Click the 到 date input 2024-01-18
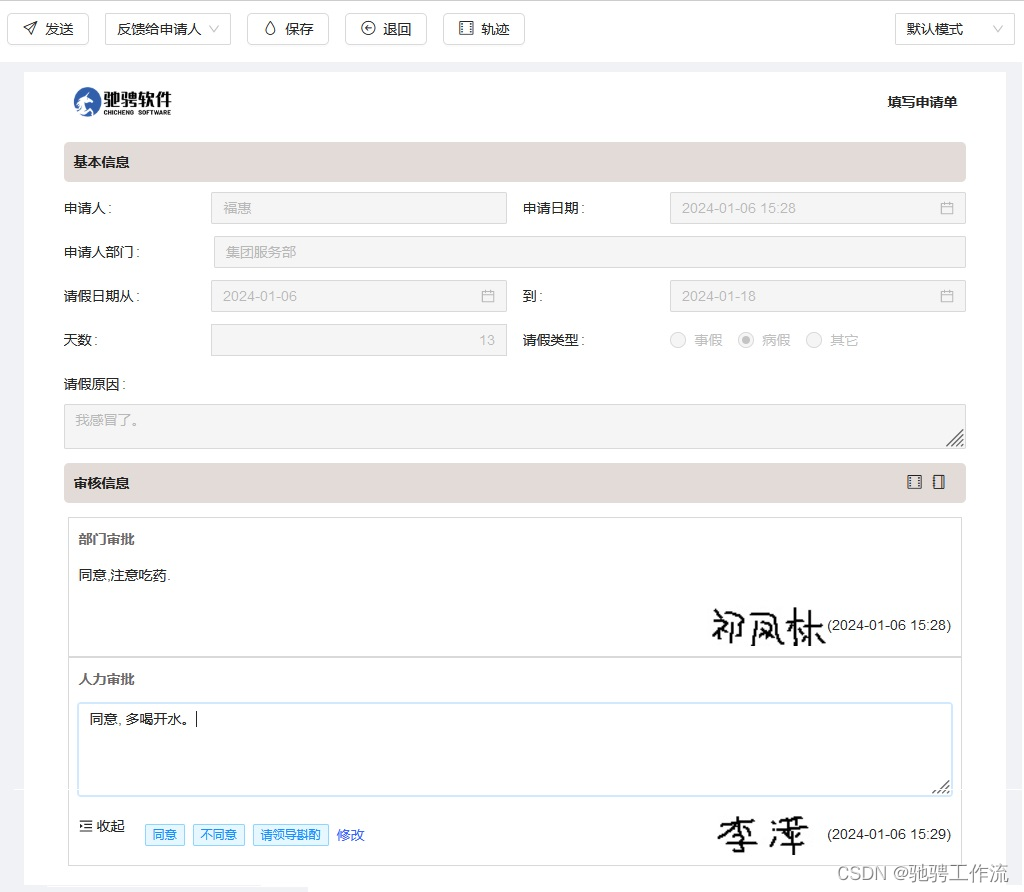Screen dimensions: 1024x892 click(x=818, y=296)
